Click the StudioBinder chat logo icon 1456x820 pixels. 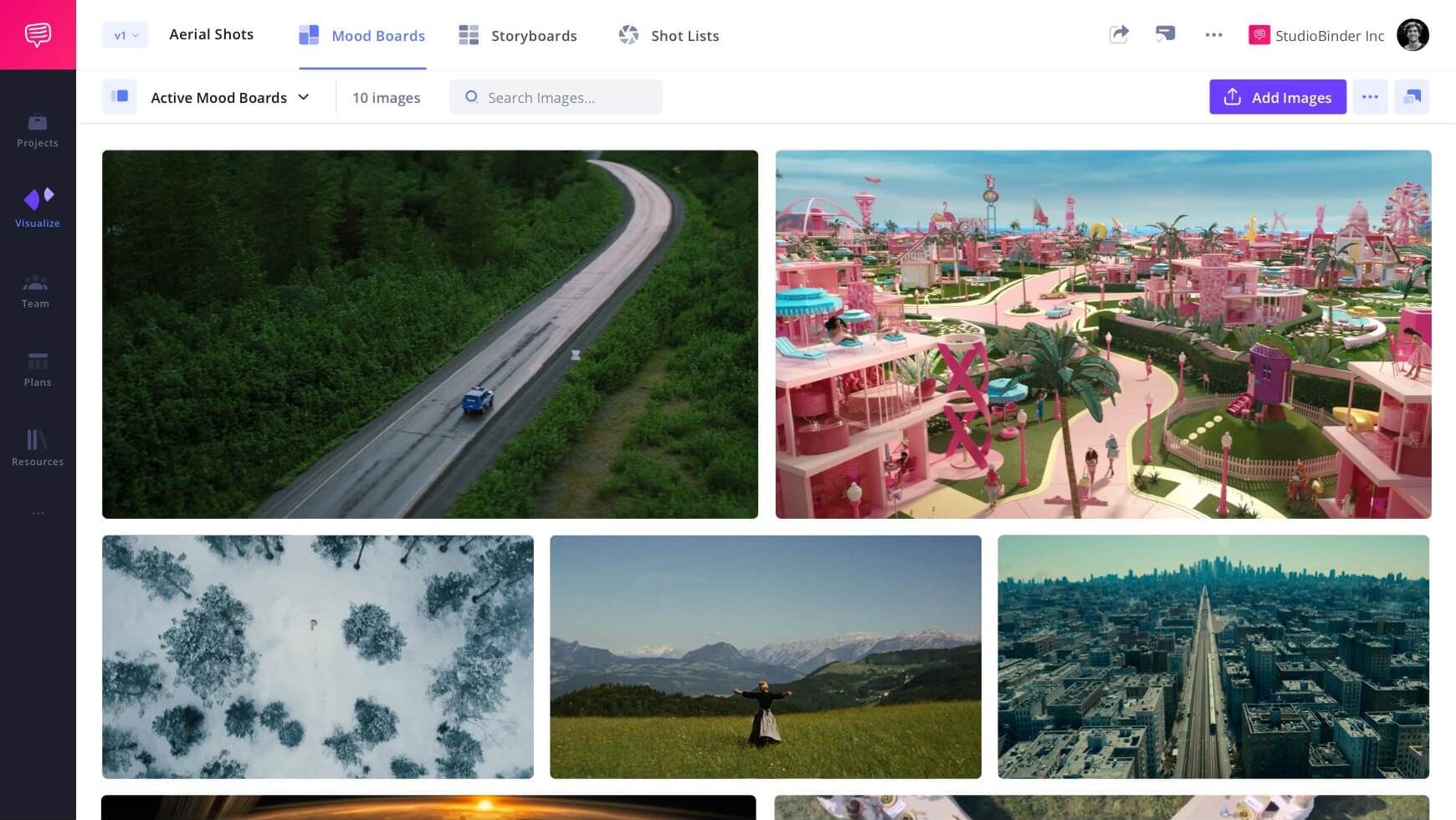click(38, 34)
